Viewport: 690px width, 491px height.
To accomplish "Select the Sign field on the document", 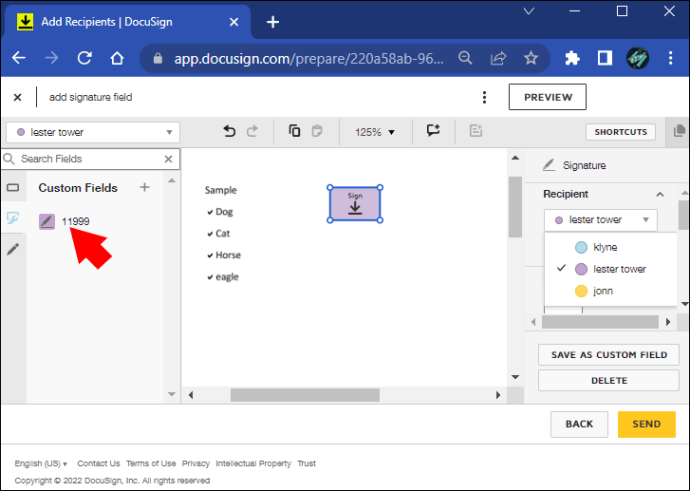I will (x=355, y=204).
